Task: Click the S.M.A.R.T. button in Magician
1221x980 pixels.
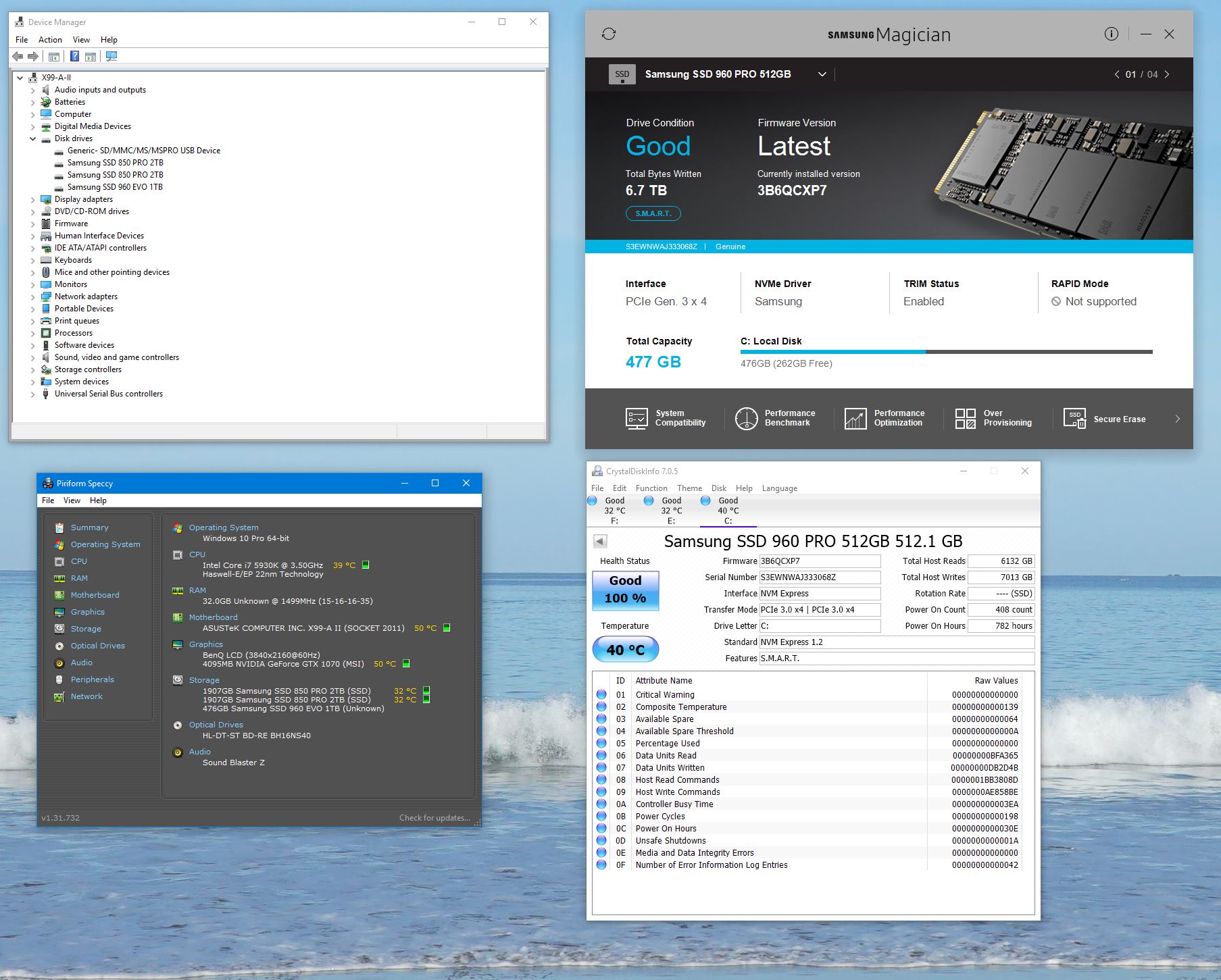Action: (653, 213)
